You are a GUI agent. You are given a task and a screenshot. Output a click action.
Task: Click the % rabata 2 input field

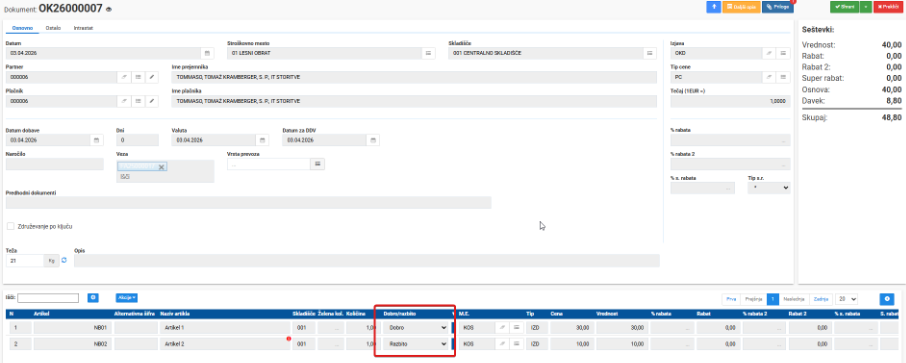[x=730, y=164]
